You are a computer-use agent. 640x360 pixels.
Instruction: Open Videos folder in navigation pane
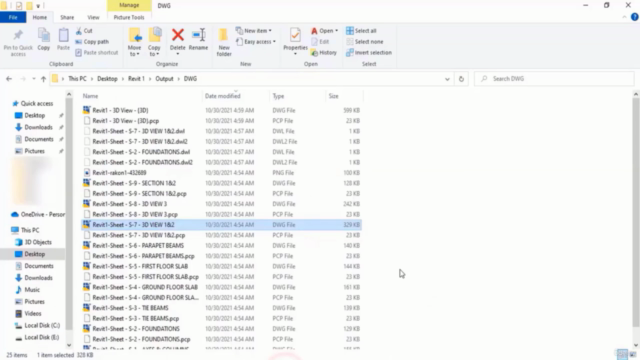28,313
